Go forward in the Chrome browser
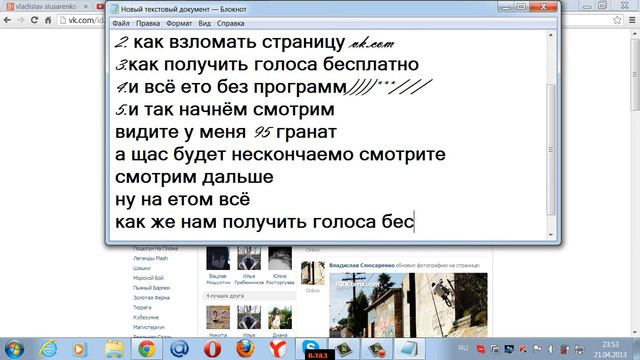 21,20
